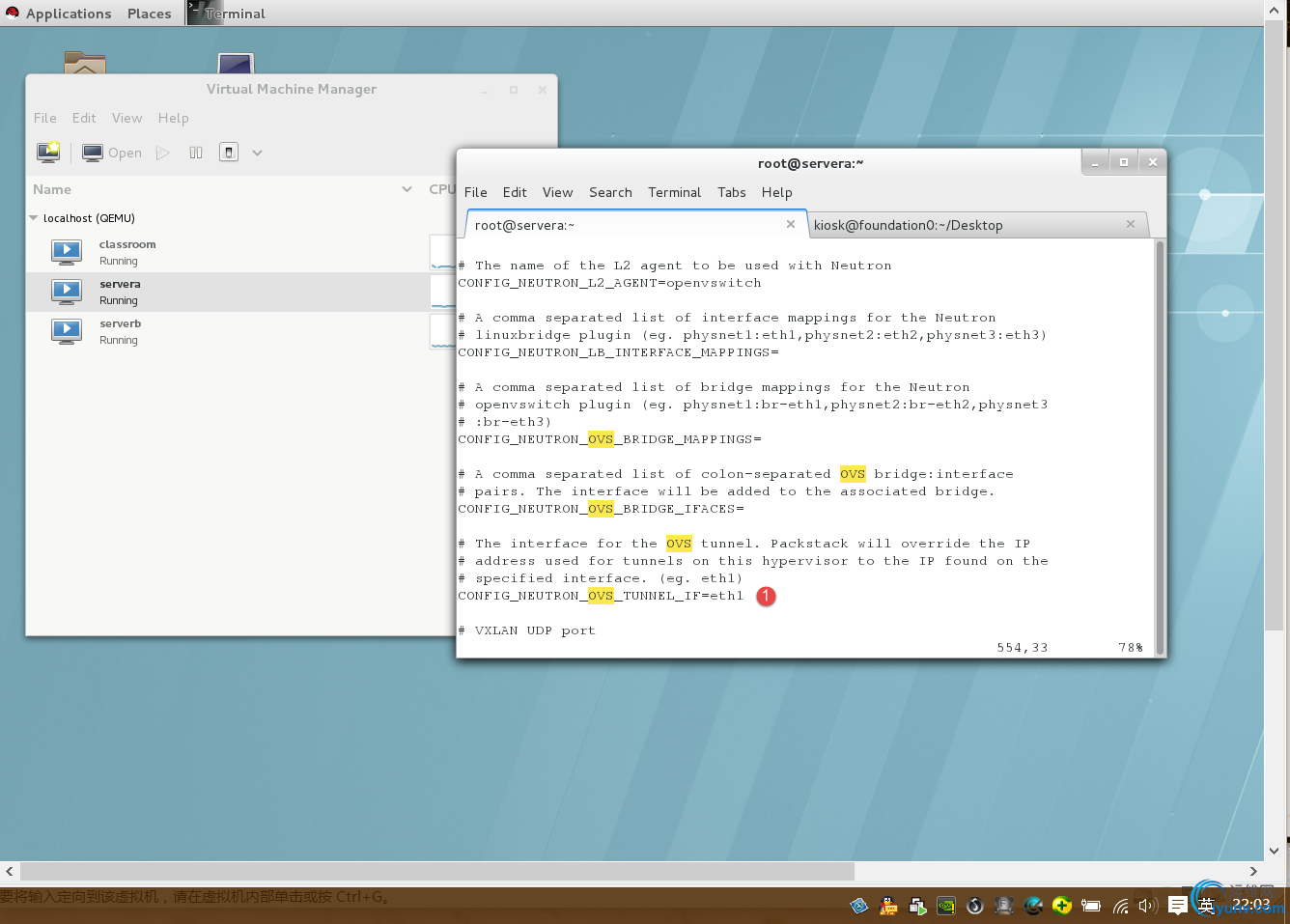
Task: Click the Open virtual machine console button
Action: point(112,153)
